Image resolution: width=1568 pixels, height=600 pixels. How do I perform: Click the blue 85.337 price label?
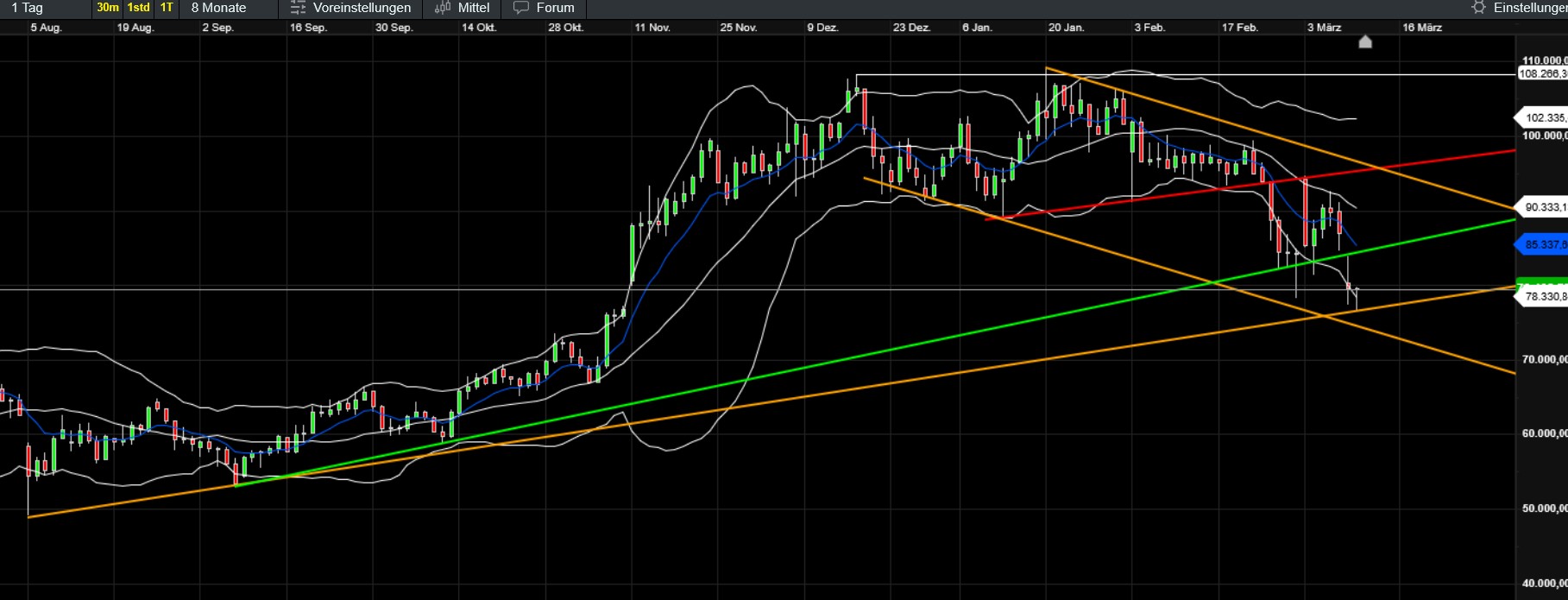(1542, 245)
